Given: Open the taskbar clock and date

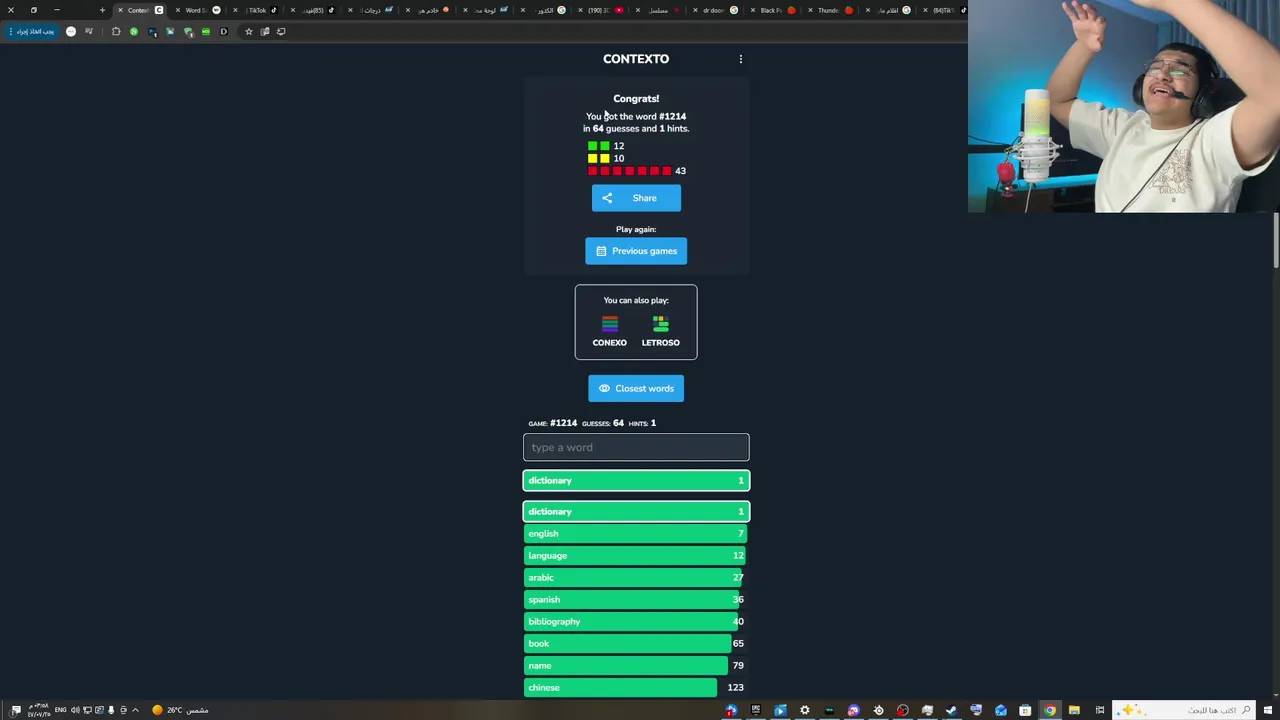Looking at the screenshot, I should click(x=39, y=710).
